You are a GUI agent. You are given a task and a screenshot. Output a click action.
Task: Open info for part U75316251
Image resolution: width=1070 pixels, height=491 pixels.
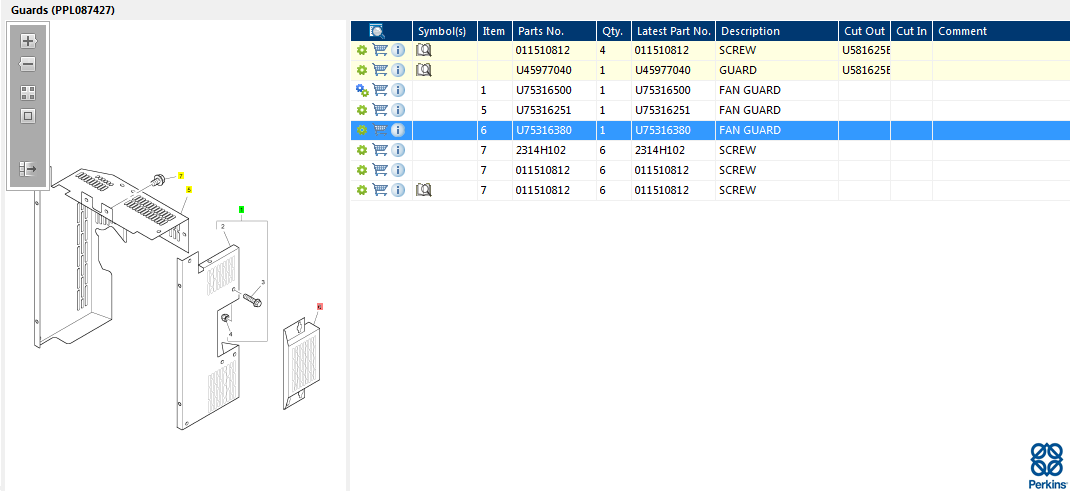pos(398,110)
